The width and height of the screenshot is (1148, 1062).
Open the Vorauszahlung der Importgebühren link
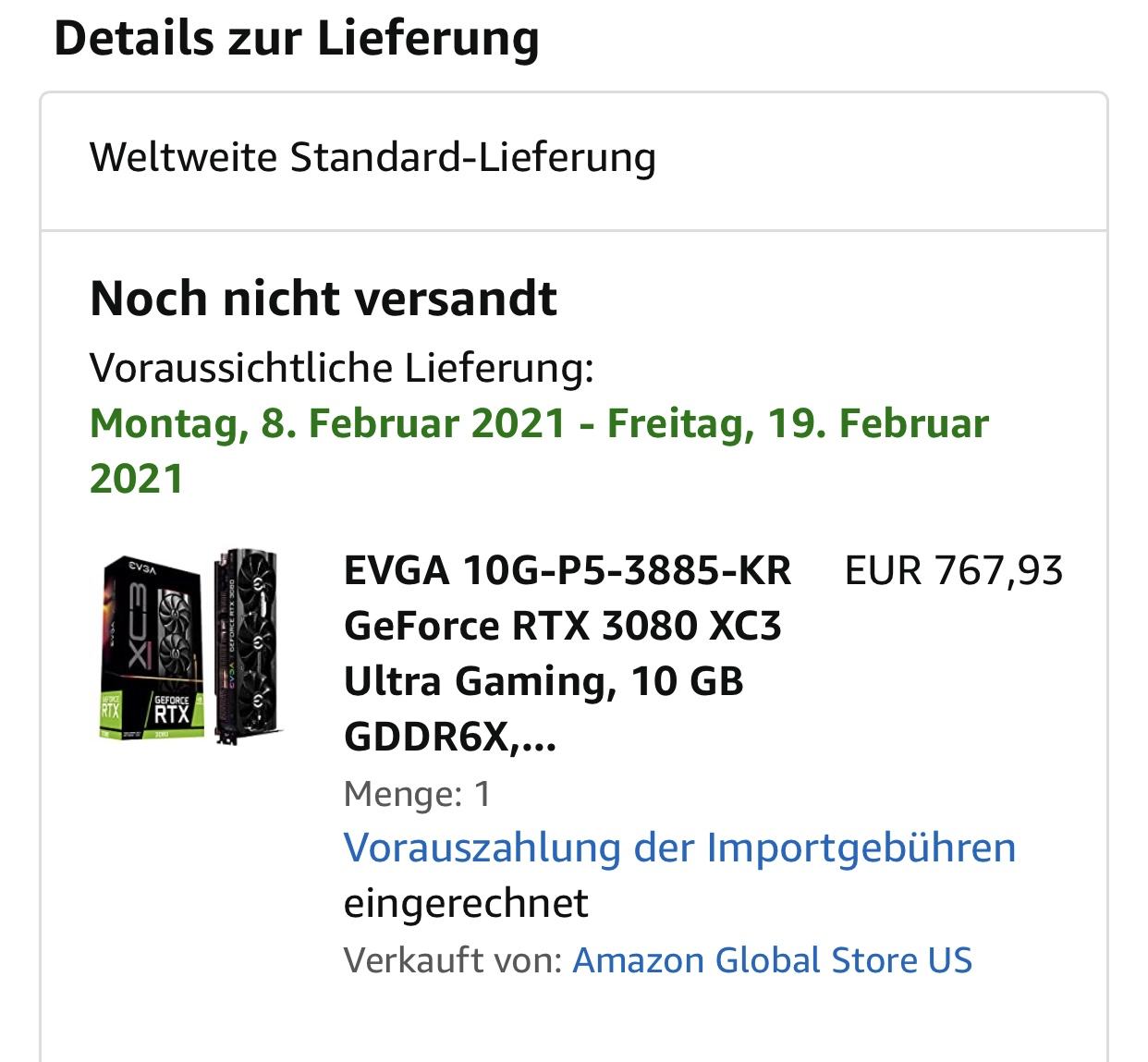tap(679, 848)
